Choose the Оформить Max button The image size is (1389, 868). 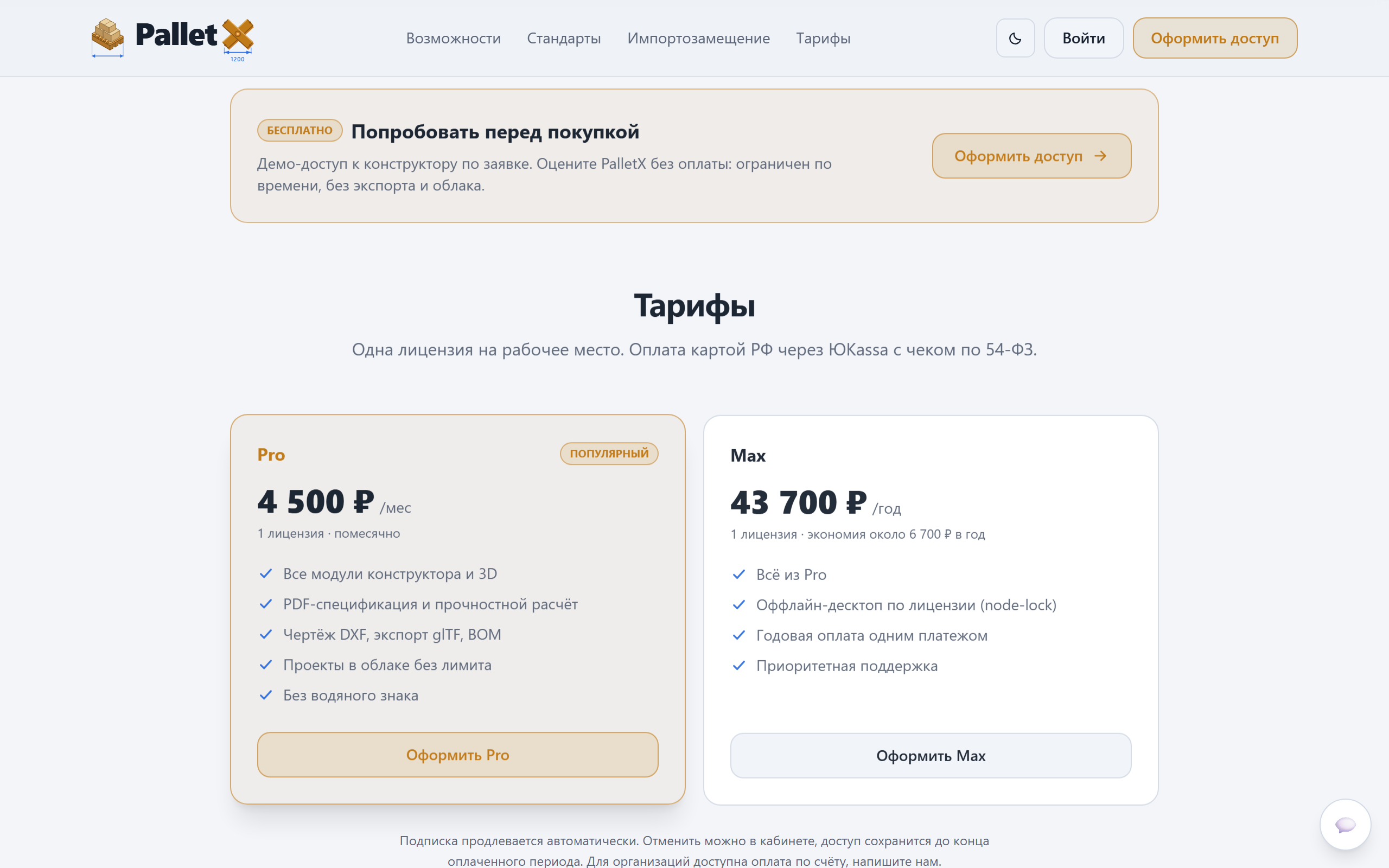pyautogui.click(x=931, y=756)
